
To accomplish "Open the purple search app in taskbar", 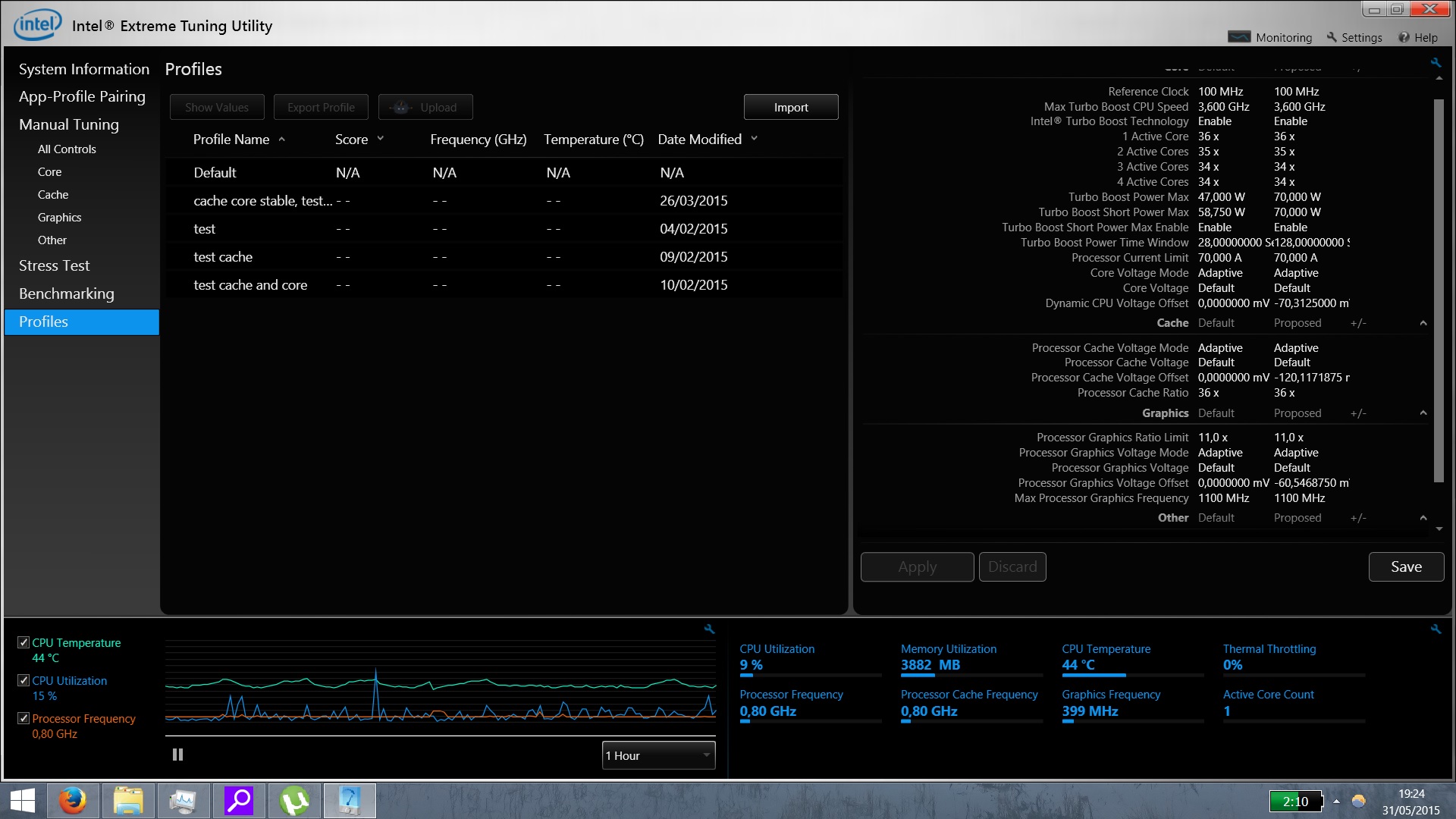I will [239, 801].
